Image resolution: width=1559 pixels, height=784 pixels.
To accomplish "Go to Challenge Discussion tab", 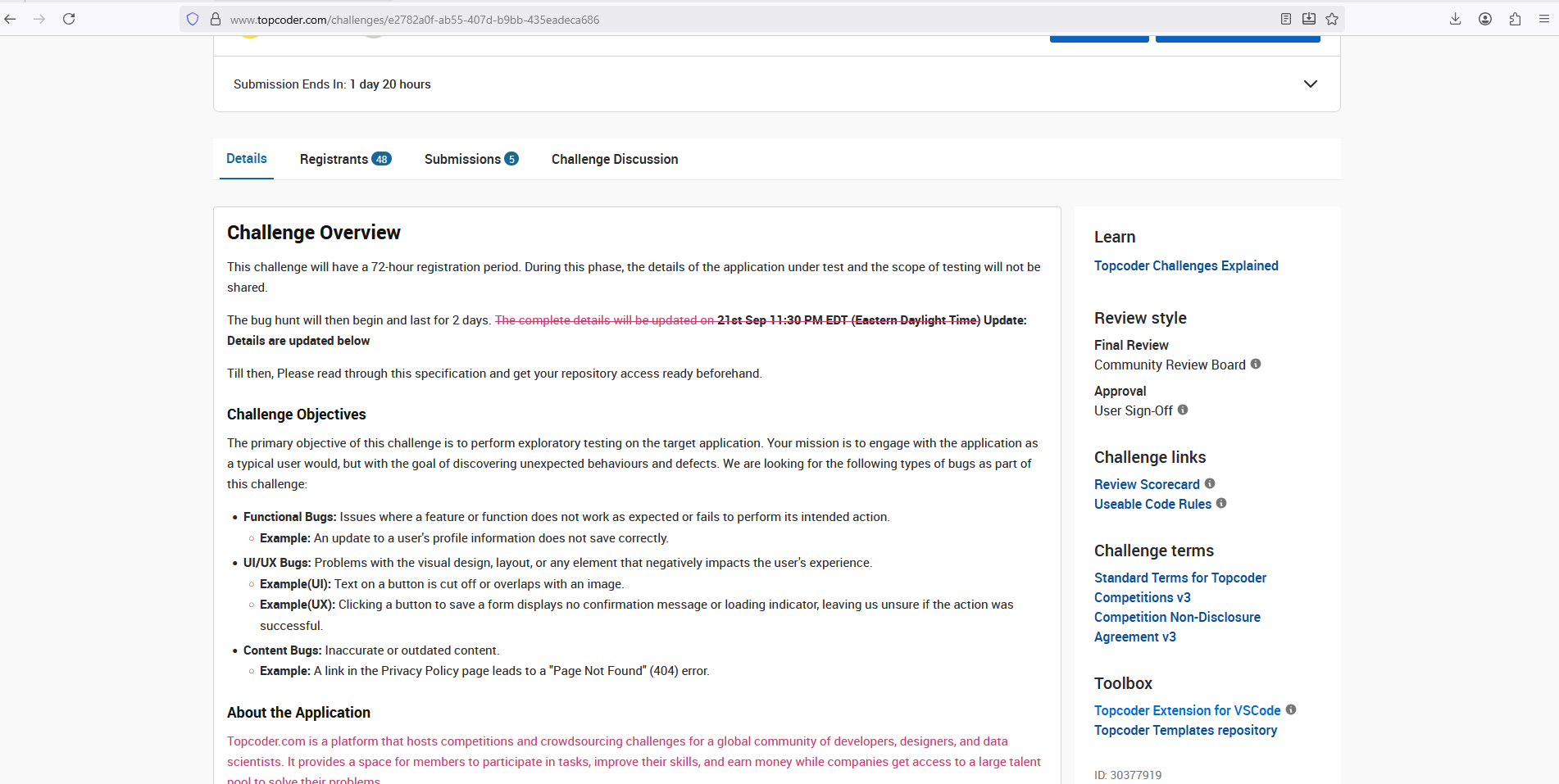I will tap(615, 159).
